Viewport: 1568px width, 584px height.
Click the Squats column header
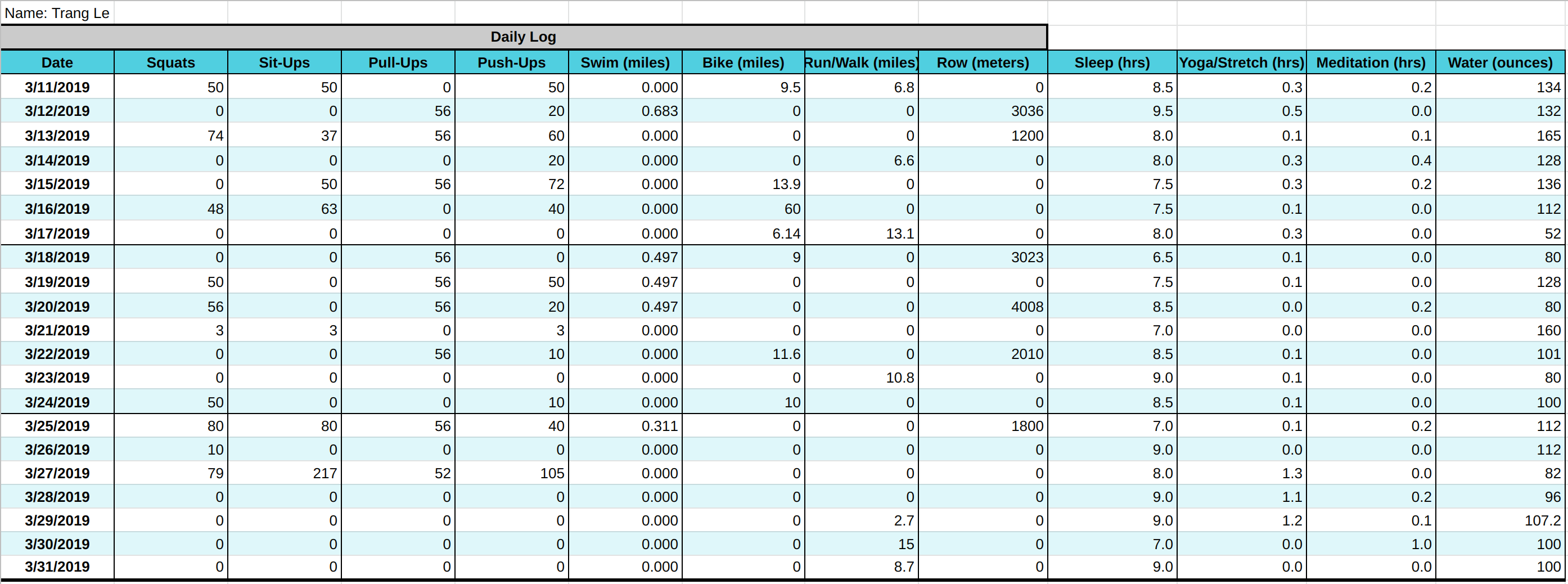[170, 62]
